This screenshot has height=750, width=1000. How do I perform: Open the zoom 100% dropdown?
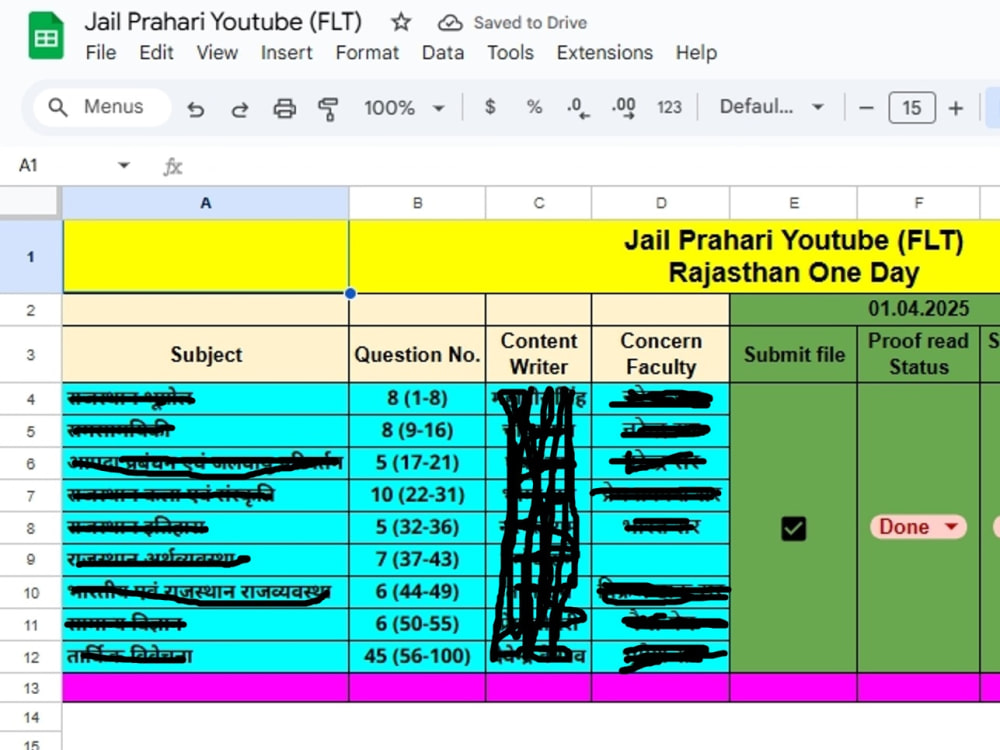[x=404, y=108]
